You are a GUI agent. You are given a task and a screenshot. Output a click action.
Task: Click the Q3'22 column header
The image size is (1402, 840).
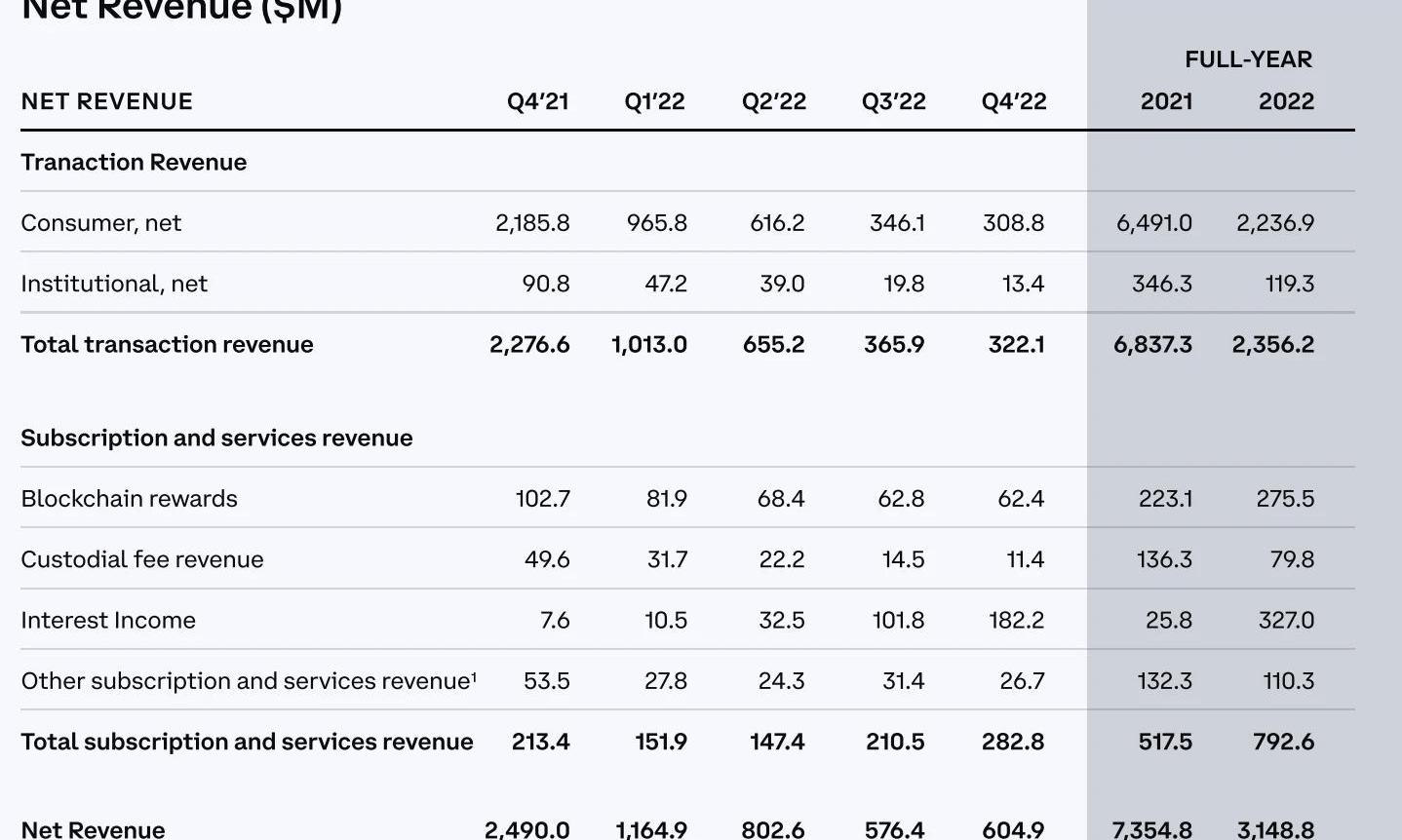[893, 101]
